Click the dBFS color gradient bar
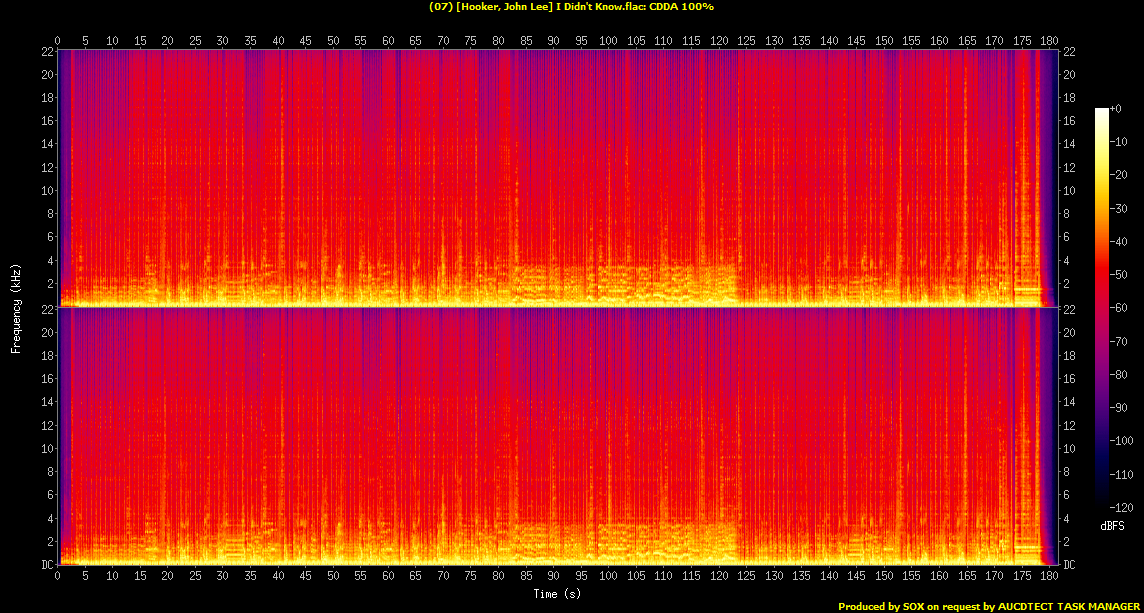The width and height of the screenshot is (1144, 613). tap(1102, 307)
